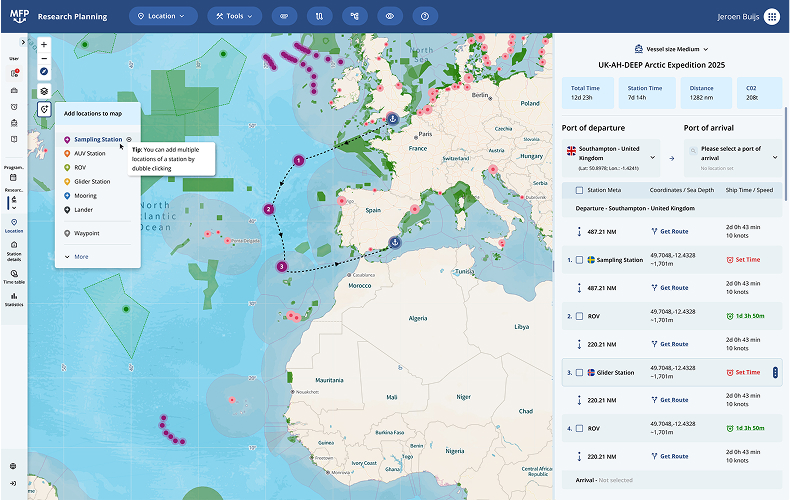Click the three-dot menu on Glider Station row

[775, 372]
